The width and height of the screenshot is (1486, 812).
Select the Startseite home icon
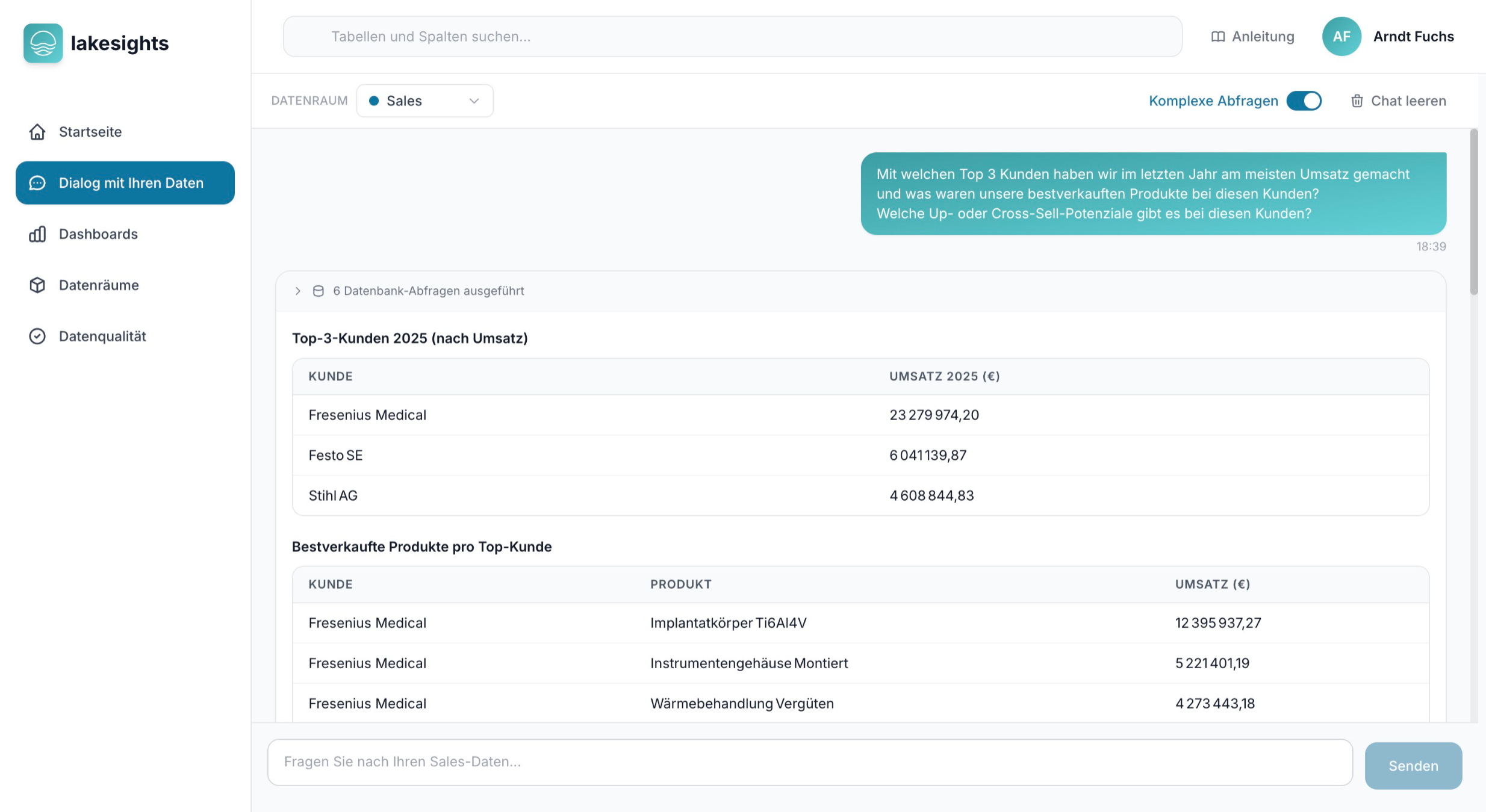click(x=37, y=131)
